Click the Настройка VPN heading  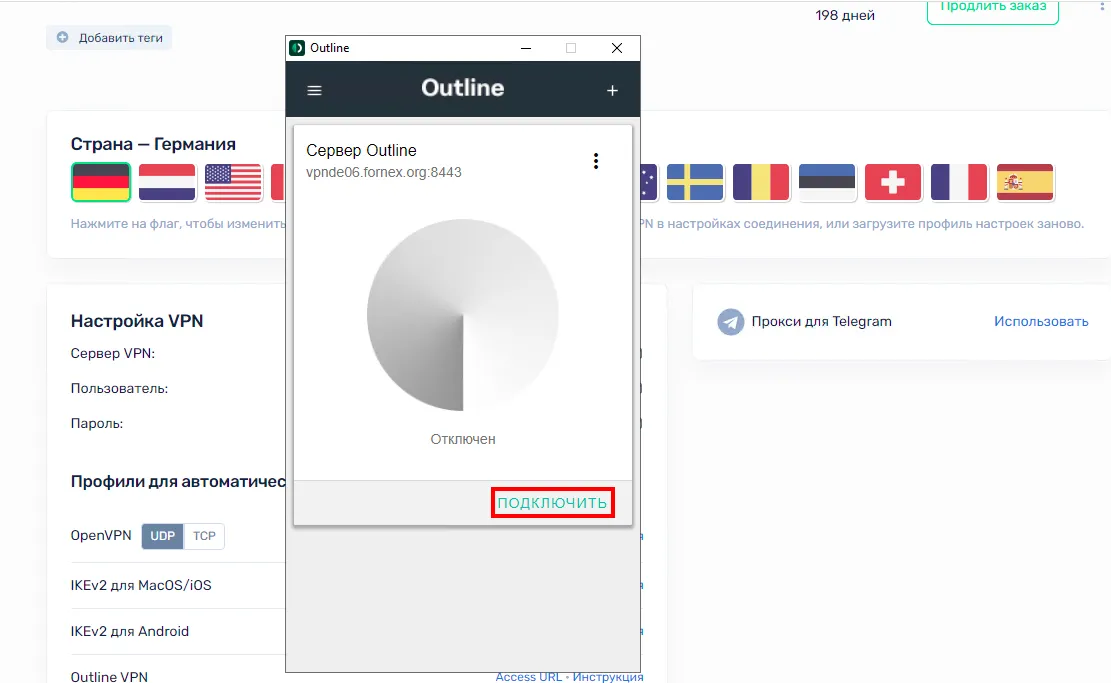tap(137, 321)
